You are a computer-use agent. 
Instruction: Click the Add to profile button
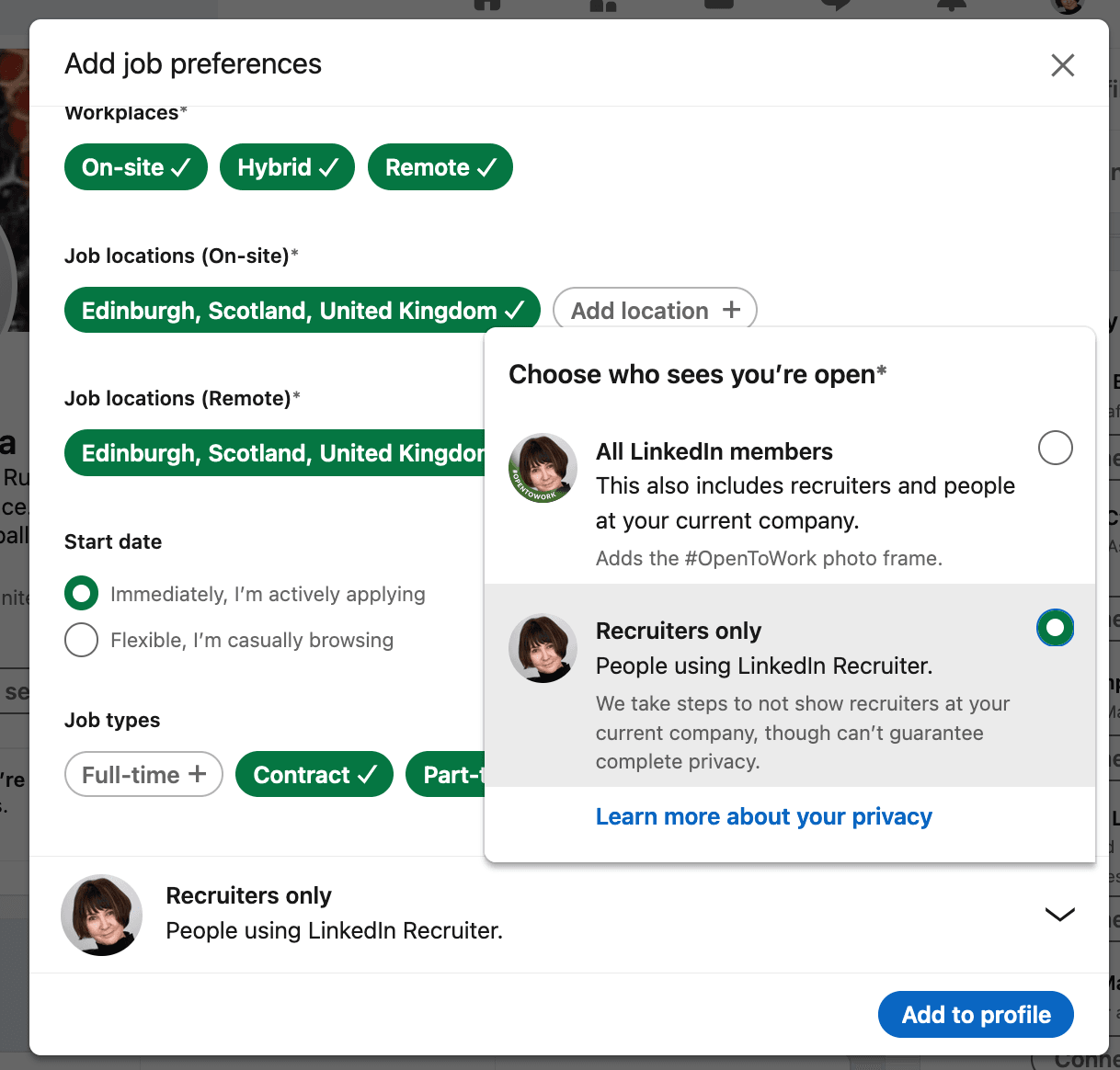point(976,1015)
